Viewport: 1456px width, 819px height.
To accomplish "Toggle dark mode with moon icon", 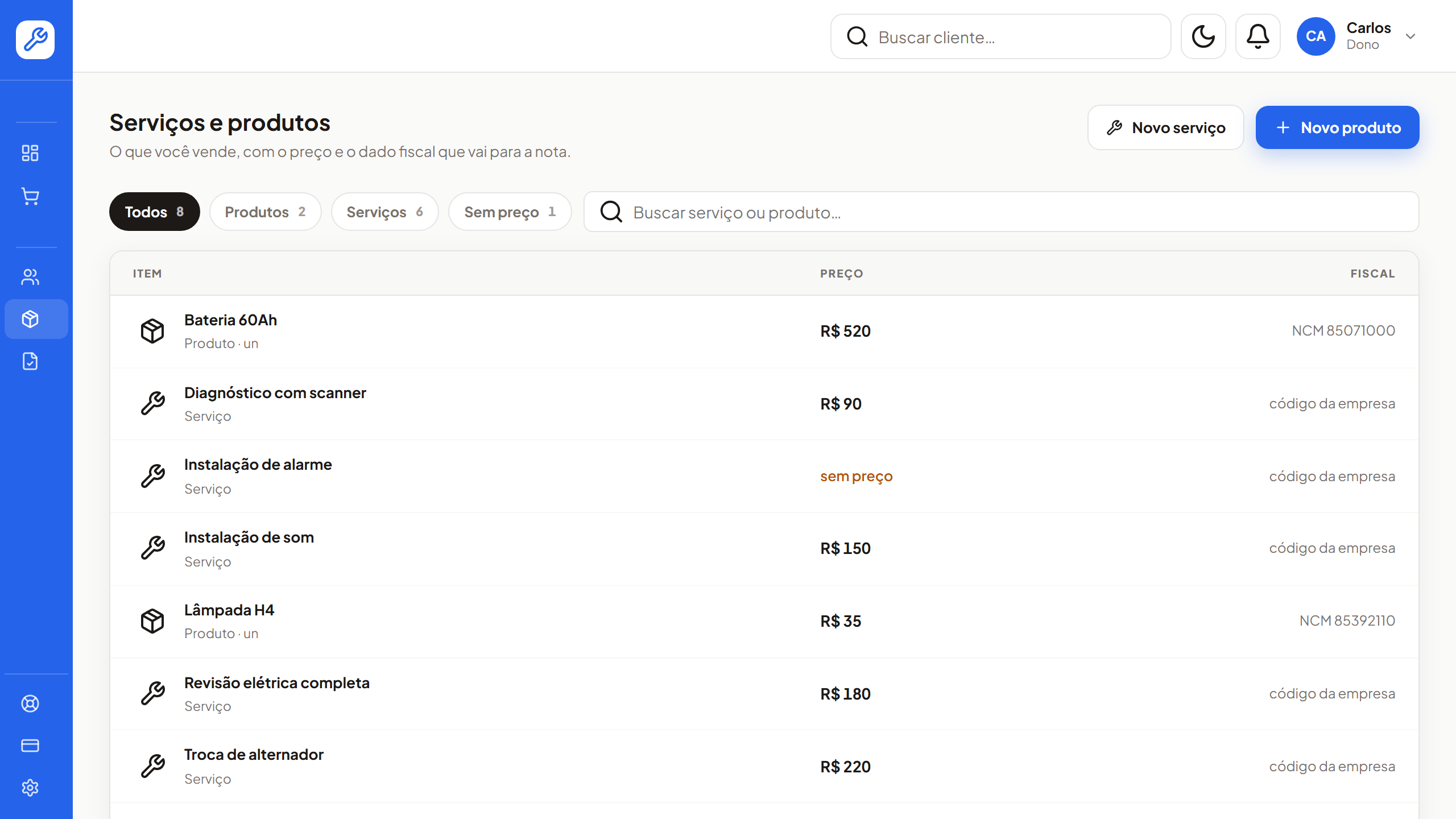I will point(1203,36).
